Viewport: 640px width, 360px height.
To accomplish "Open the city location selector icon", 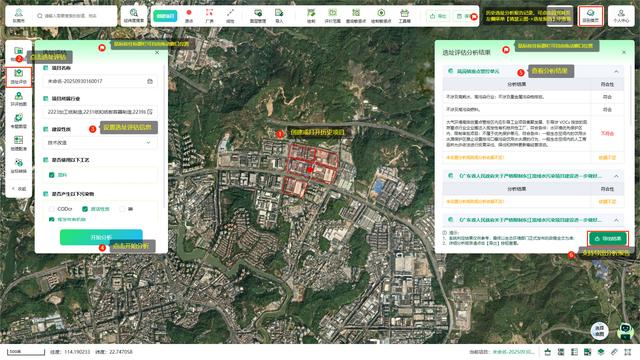I will [x=18, y=16].
